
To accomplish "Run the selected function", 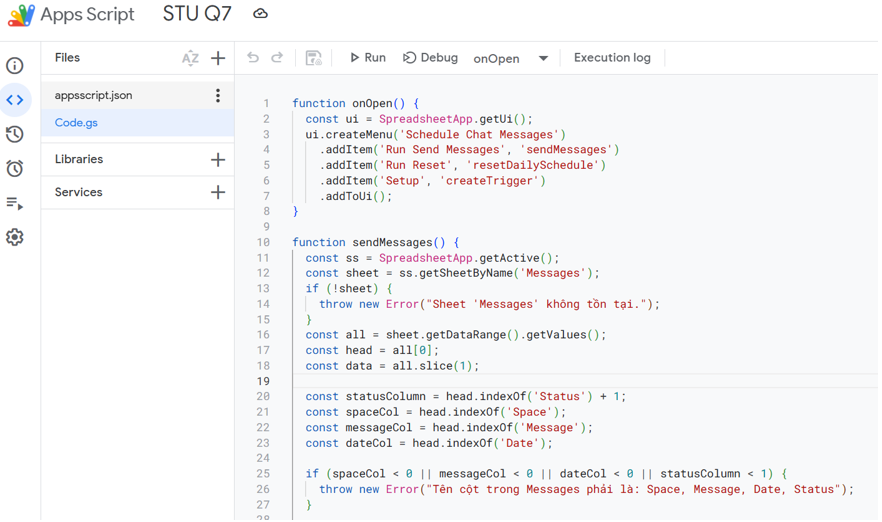I will [367, 58].
